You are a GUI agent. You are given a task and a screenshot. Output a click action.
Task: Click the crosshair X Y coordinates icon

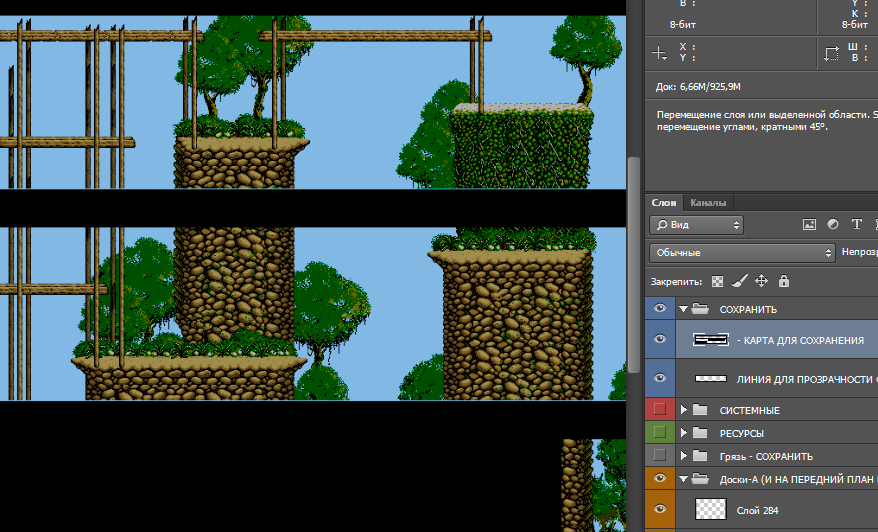click(x=658, y=52)
